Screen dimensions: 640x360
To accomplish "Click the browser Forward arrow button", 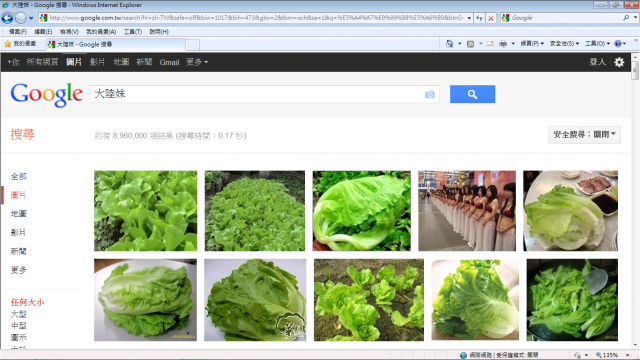I will tap(21, 18).
